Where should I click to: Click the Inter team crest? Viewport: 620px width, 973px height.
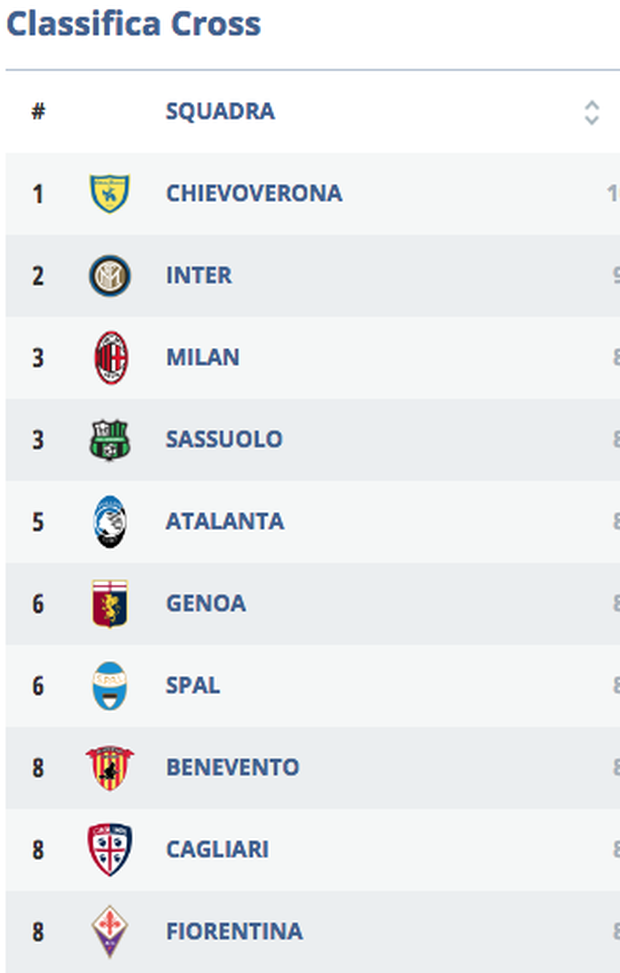pos(109,275)
